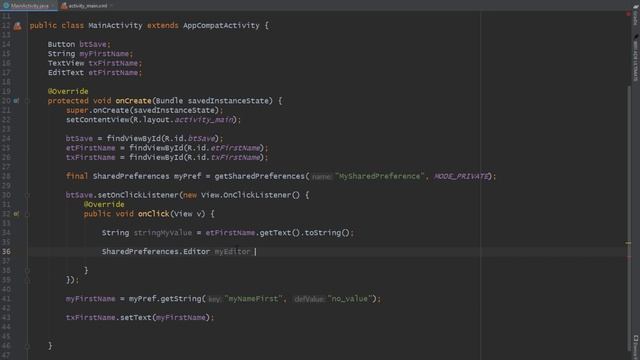
Task: Click myFirstName in the String field declaration
Action: click(x=104, y=53)
